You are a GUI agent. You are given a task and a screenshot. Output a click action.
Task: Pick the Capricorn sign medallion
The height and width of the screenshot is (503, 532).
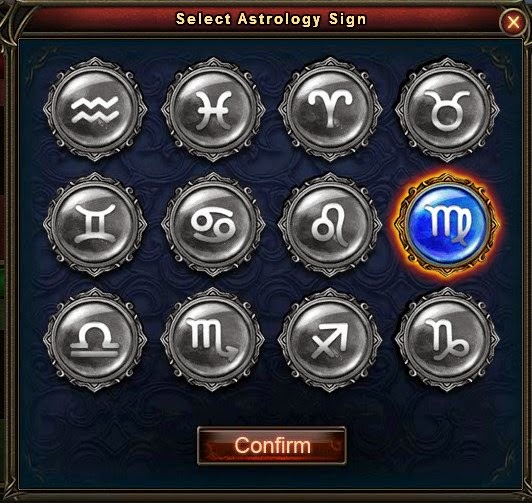point(447,340)
